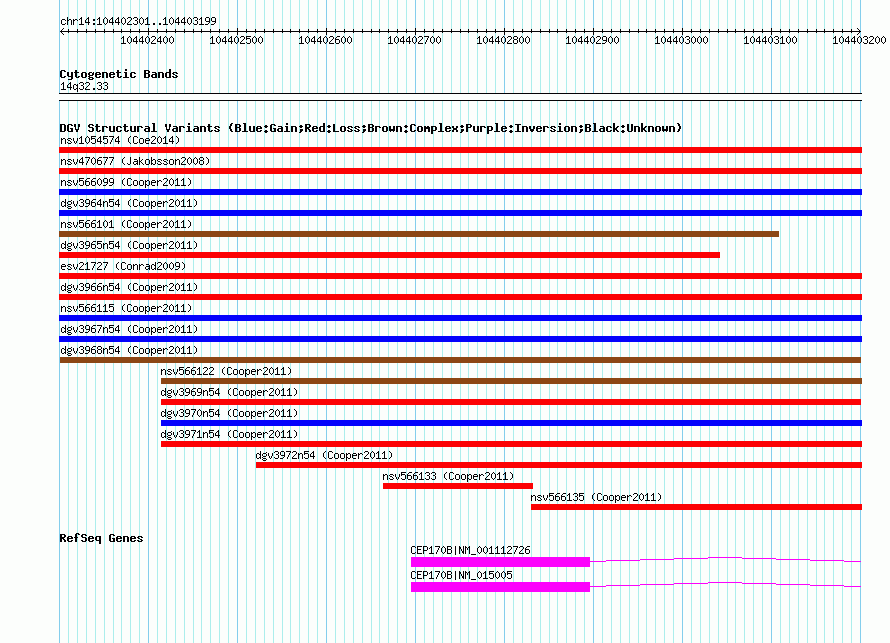Select dgv3967n54 (Cooper2011) label
Image resolution: width=890 pixels, height=643 pixels.
tap(129, 329)
